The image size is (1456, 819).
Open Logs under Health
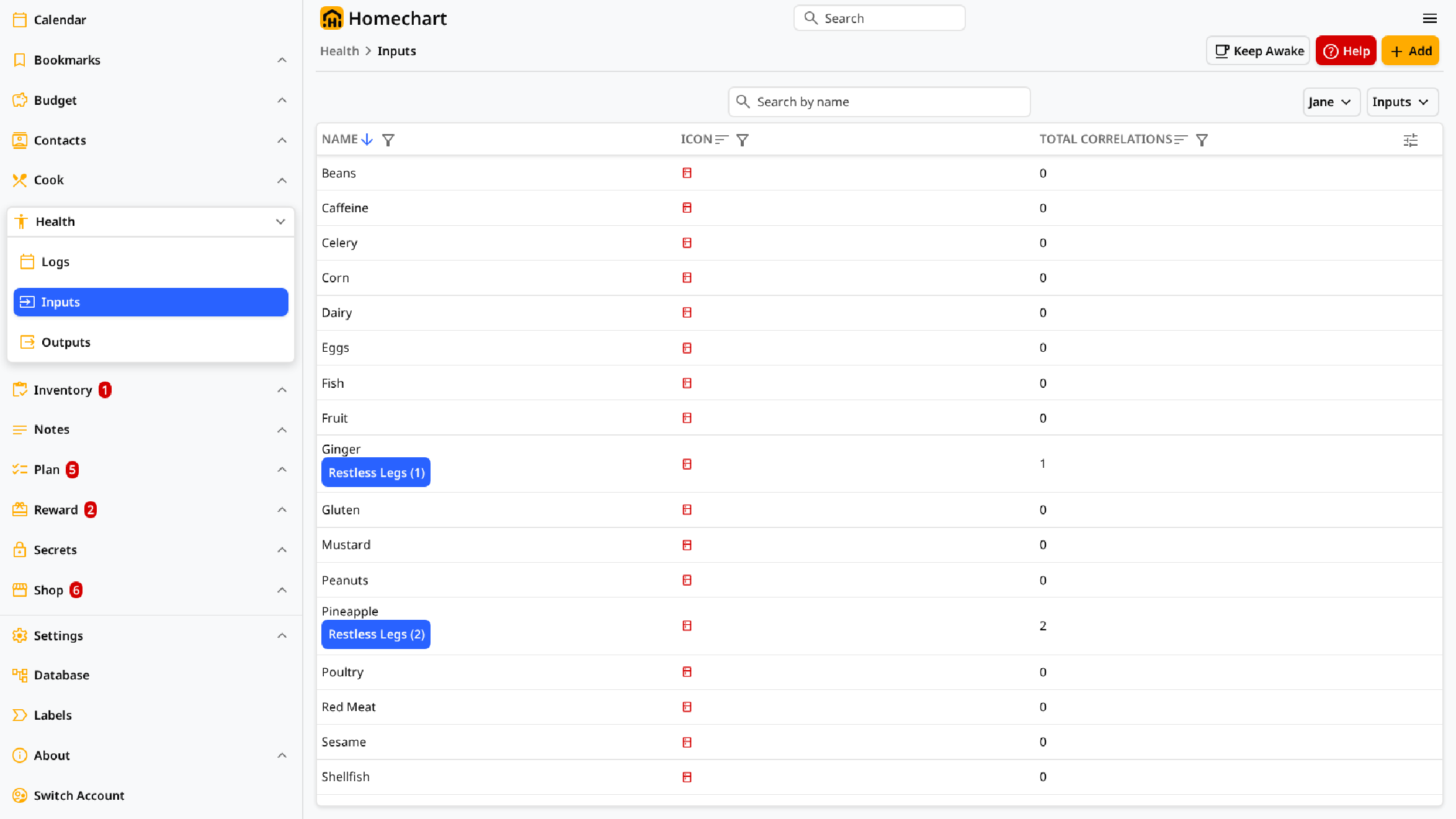coord(151,262)
